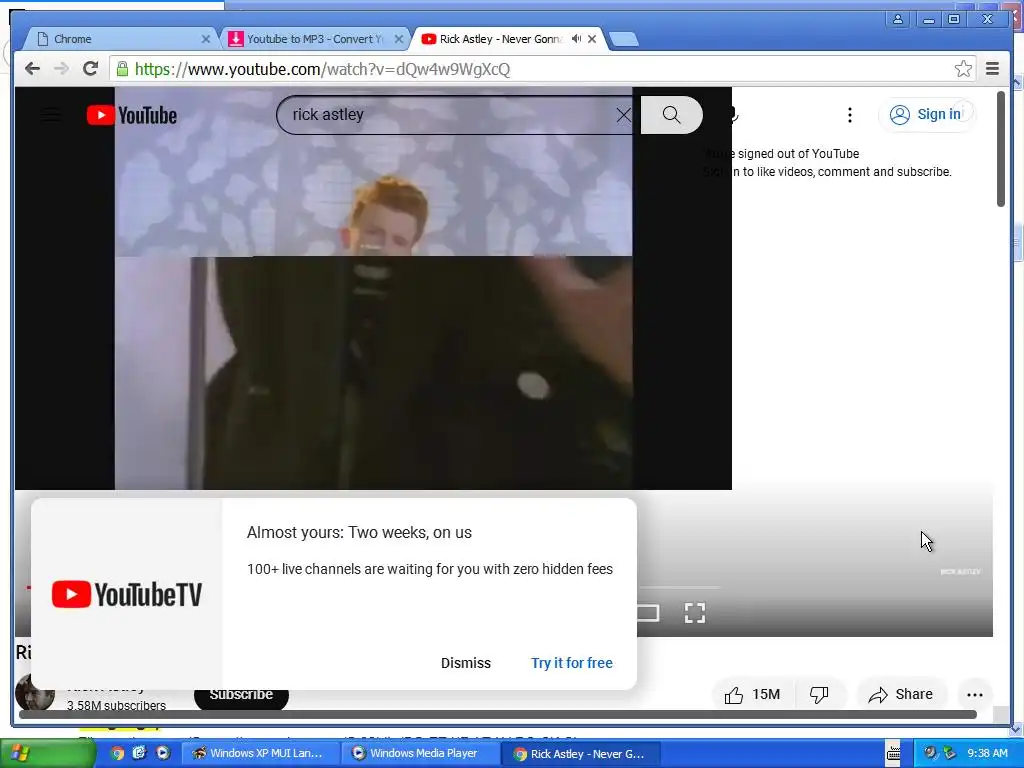Click Rick Astley Chrome taskbar button
The image size is (1024, 768).
coord(581,754)
